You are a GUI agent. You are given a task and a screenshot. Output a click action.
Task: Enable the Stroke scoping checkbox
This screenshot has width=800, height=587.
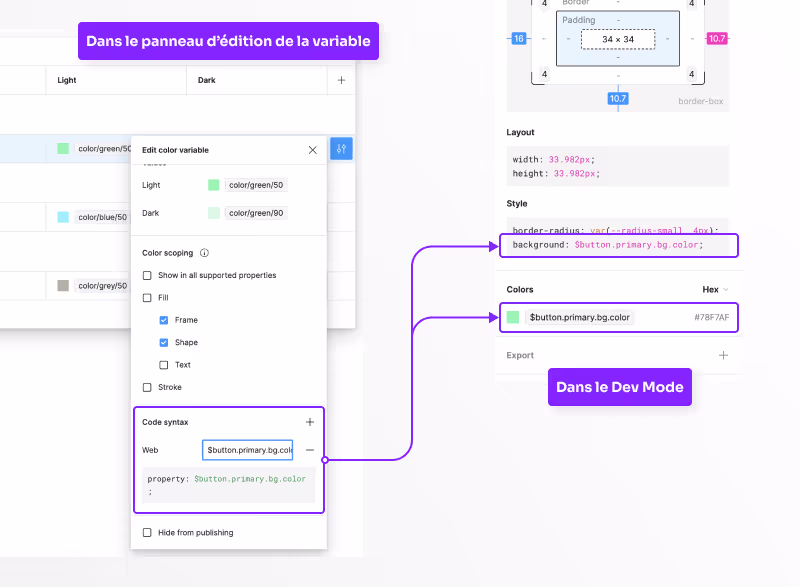click(147, 388)
